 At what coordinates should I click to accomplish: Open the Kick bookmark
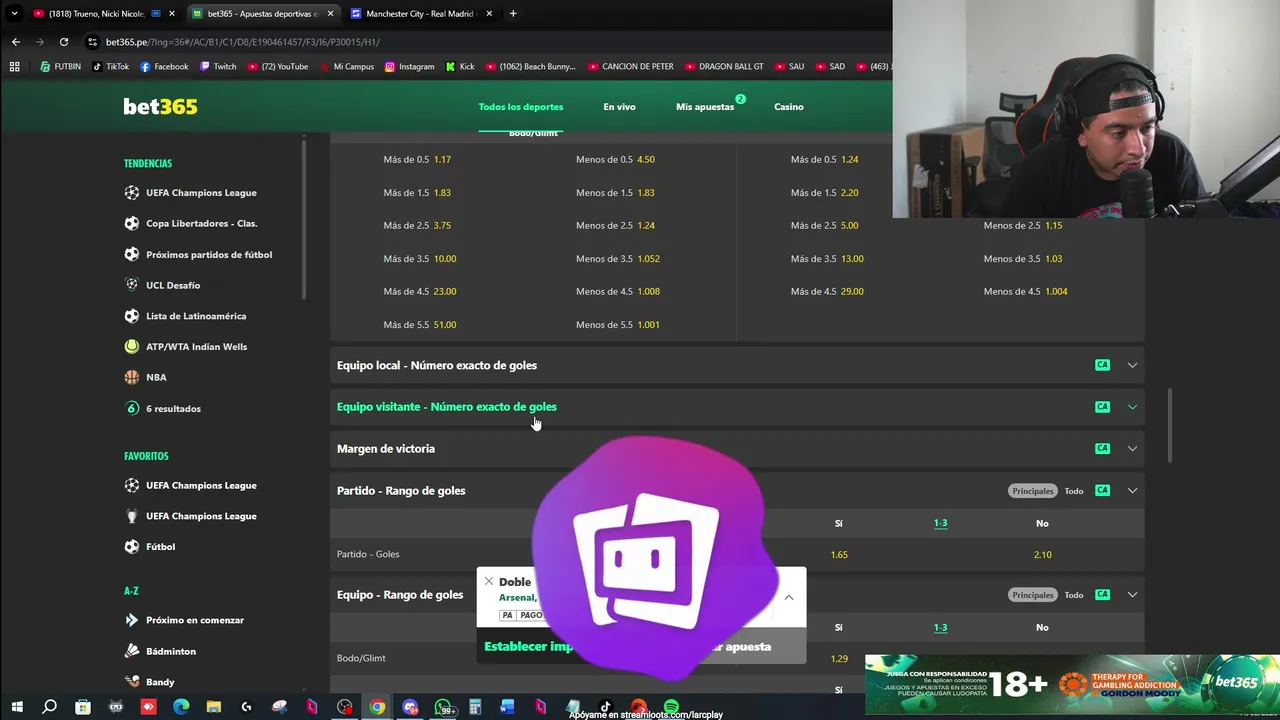point(460,67)
